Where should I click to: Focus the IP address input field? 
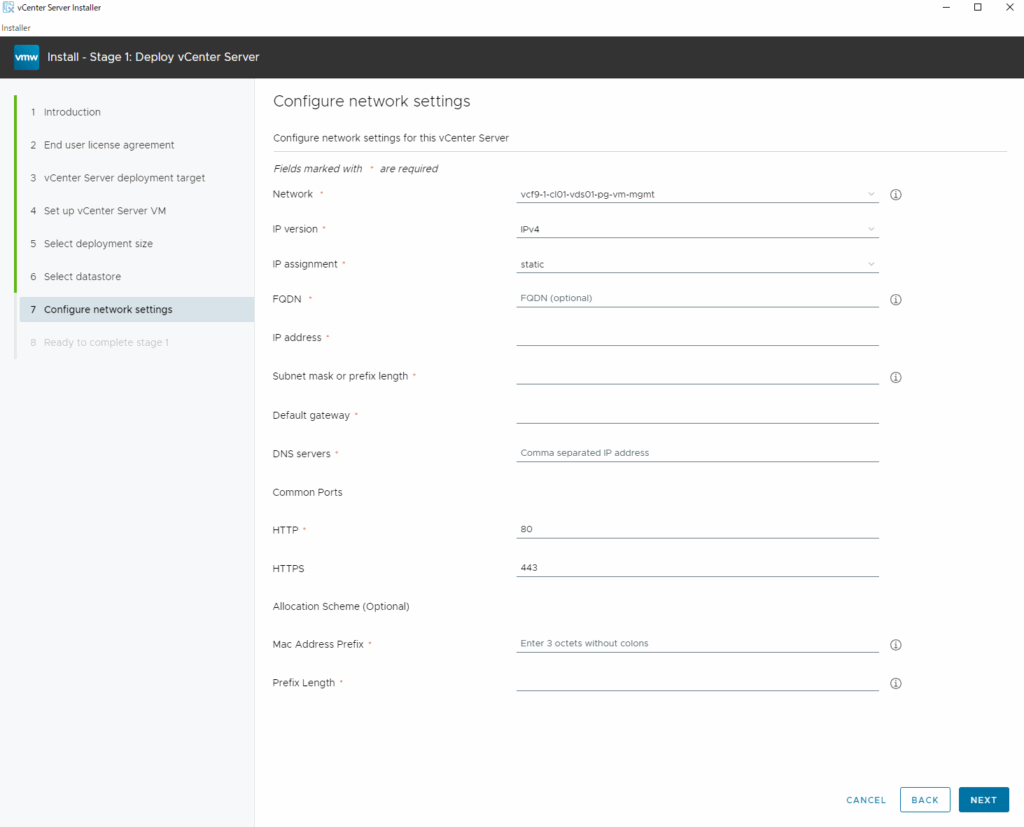point(697,337)
